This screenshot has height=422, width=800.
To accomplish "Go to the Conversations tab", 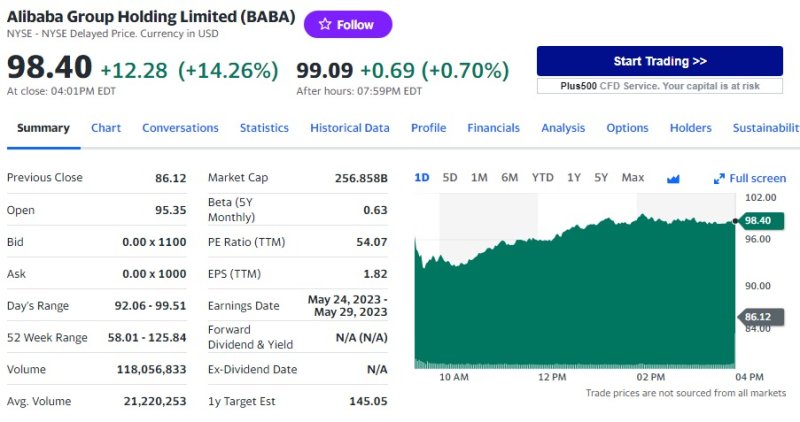I will pos(180,128).
